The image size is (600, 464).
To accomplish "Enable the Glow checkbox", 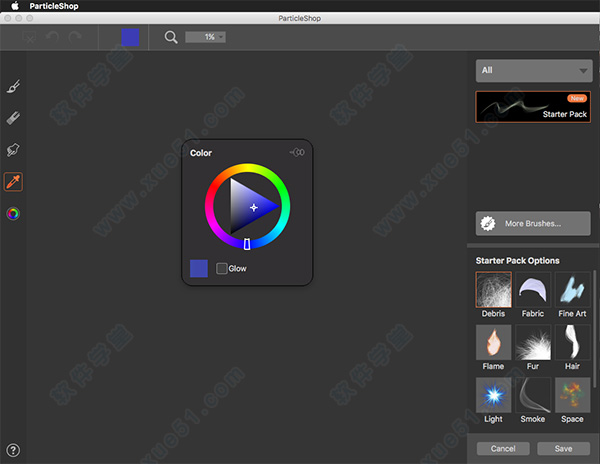I will pos(222,268).
